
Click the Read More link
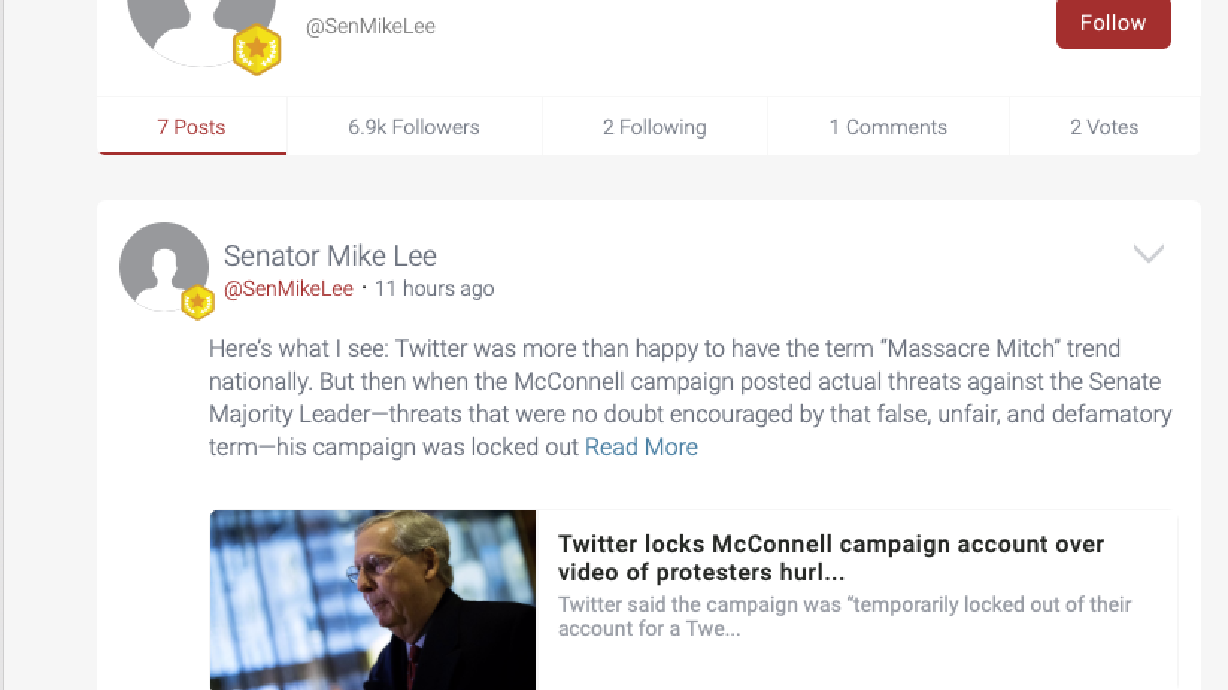(x=641, y=447)
